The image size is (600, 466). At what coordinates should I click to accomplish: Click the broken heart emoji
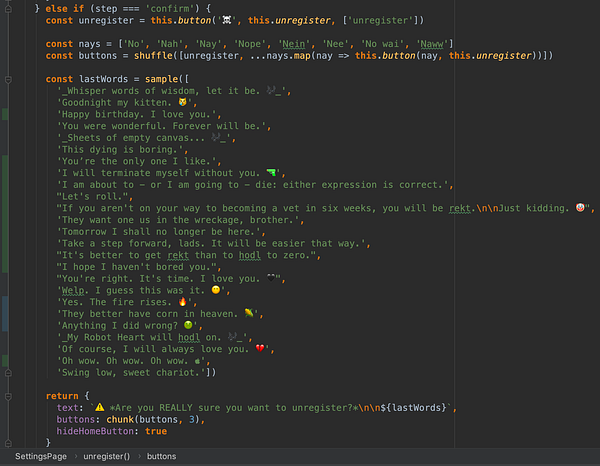click(x=260, y=349)
